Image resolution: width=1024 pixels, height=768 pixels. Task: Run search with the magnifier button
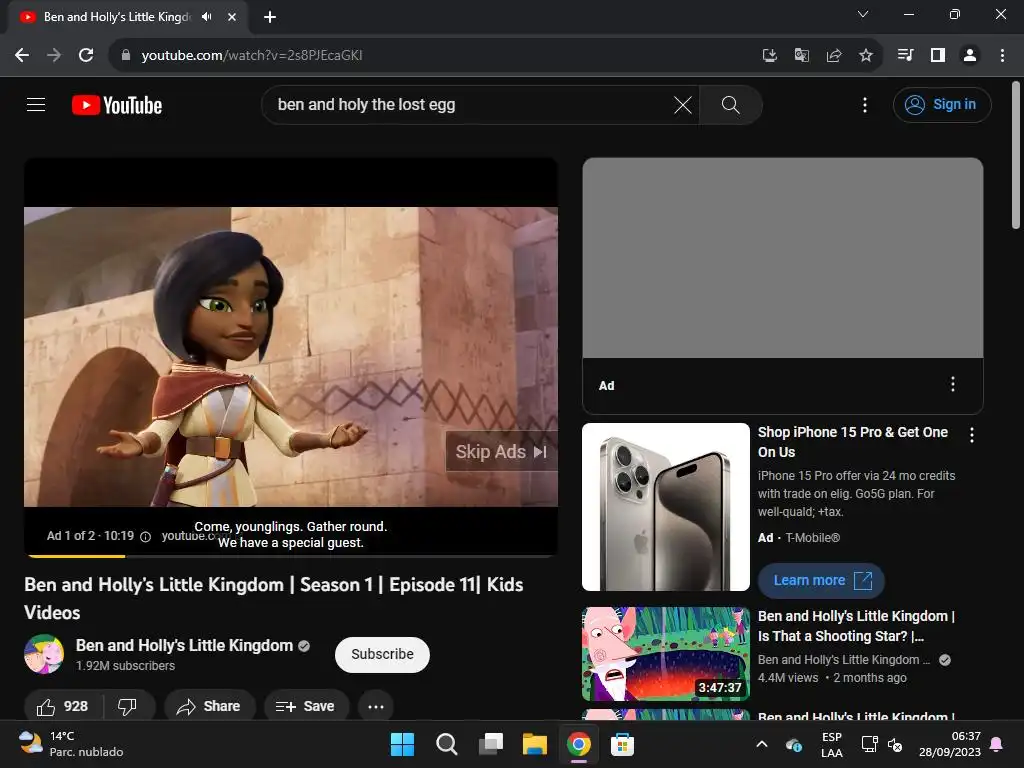click(731, 104)
